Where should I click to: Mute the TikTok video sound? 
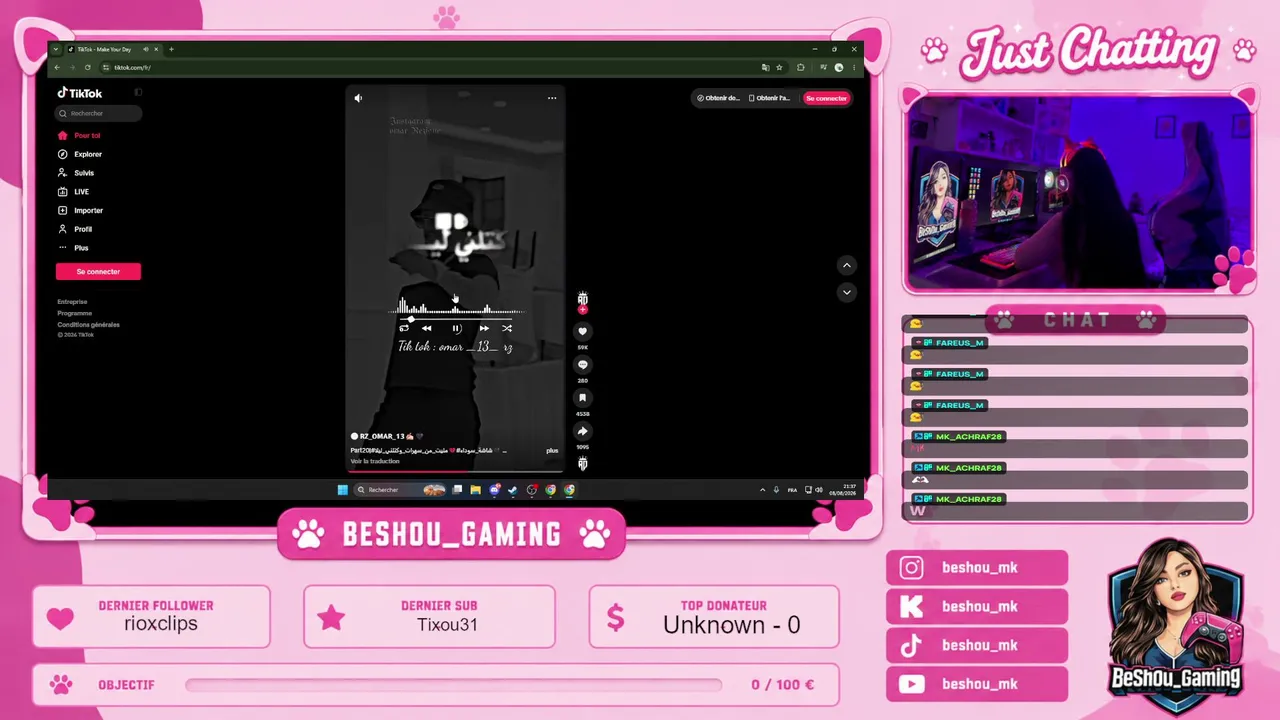pyautogui.click(x=358, y=98)
